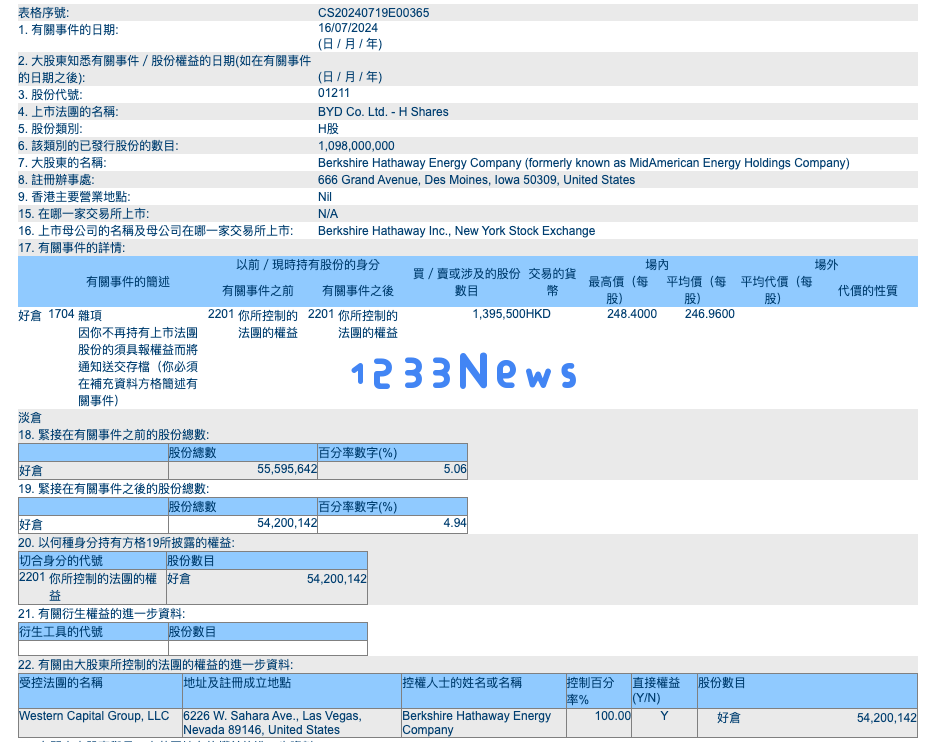Click the average price "246.9600"
This screenshot has height=742, width=926.
tap(710, 314)
